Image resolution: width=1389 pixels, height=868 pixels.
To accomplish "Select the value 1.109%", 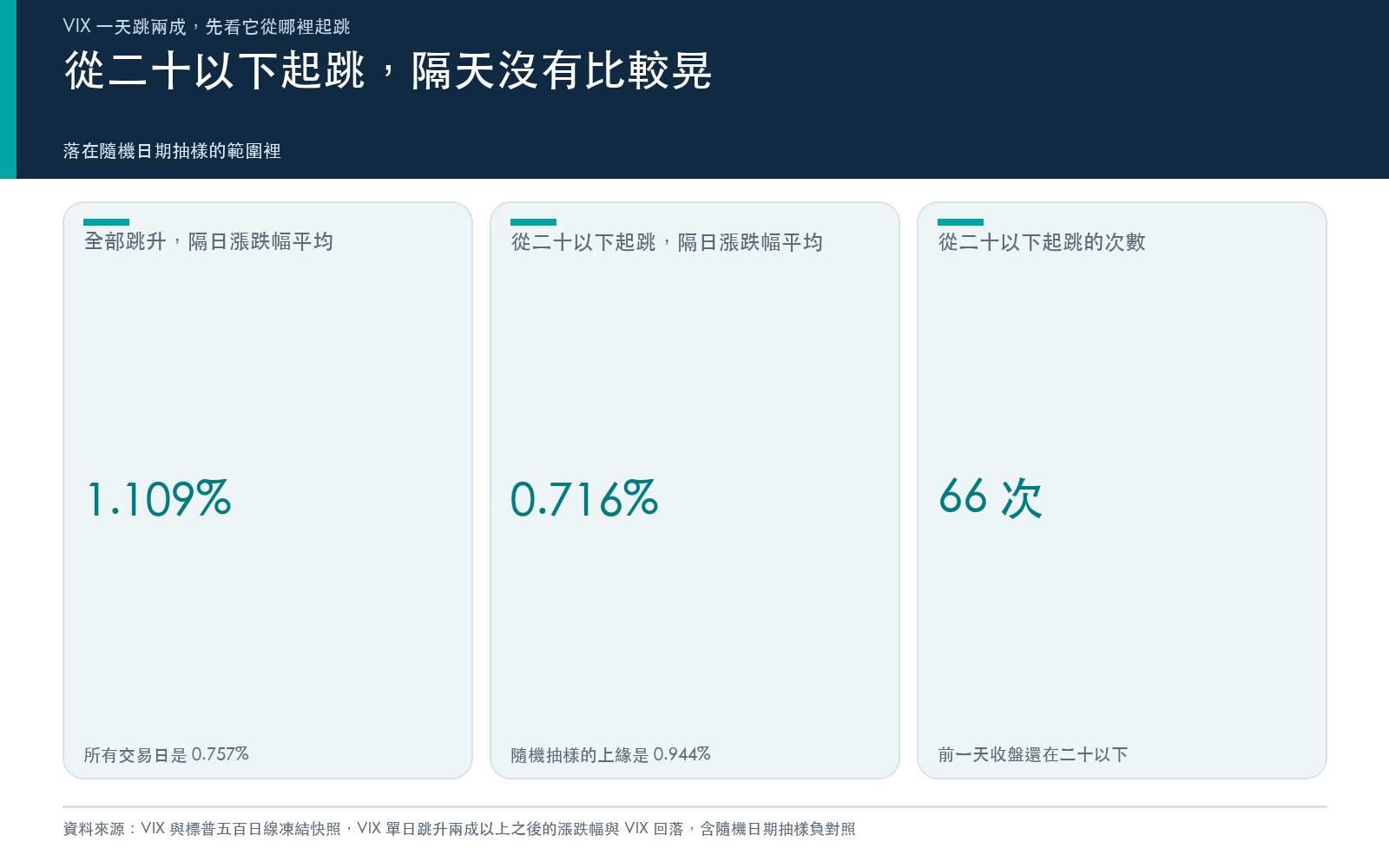I will coord(159,499).
